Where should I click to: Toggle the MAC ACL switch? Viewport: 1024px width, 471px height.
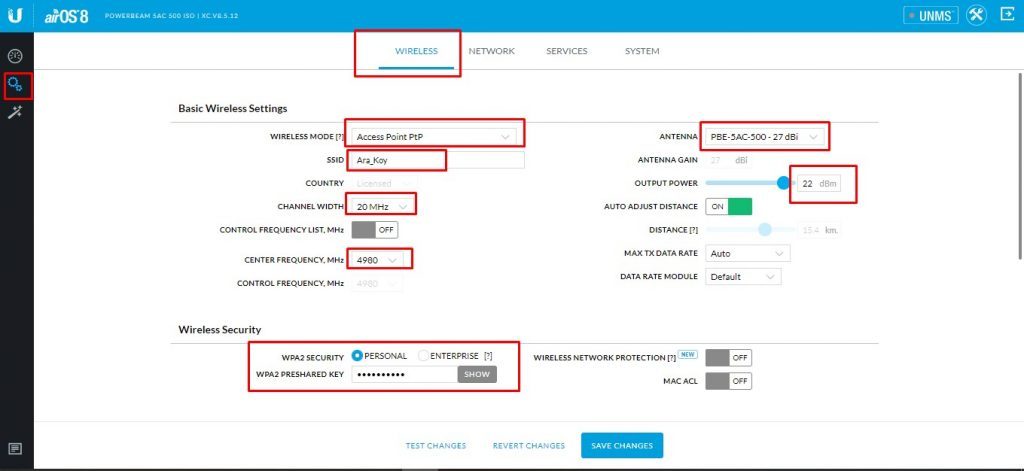tap(728, 381)
